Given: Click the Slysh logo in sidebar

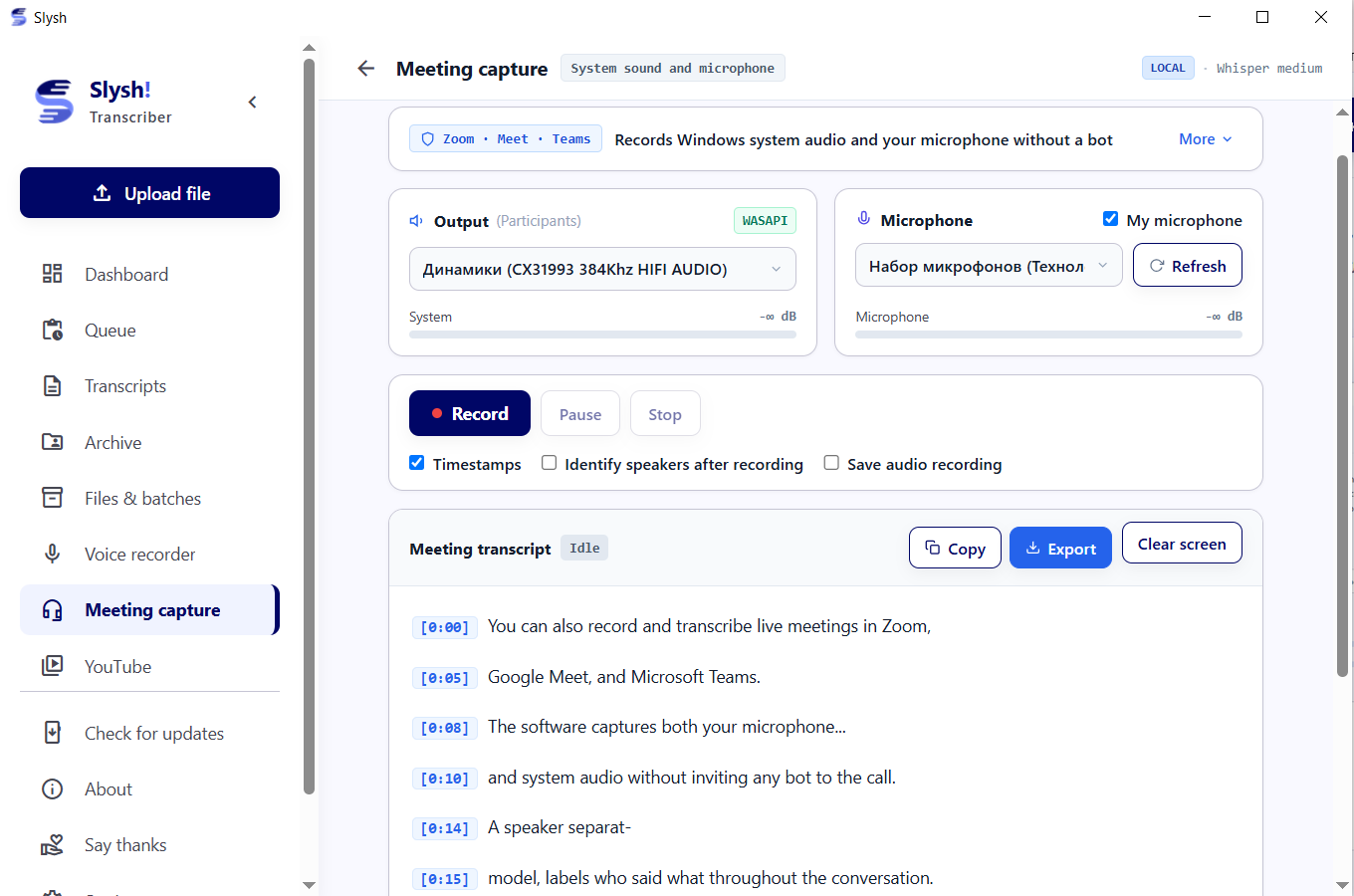Looking at the screenshot, I should coord(54,102).
